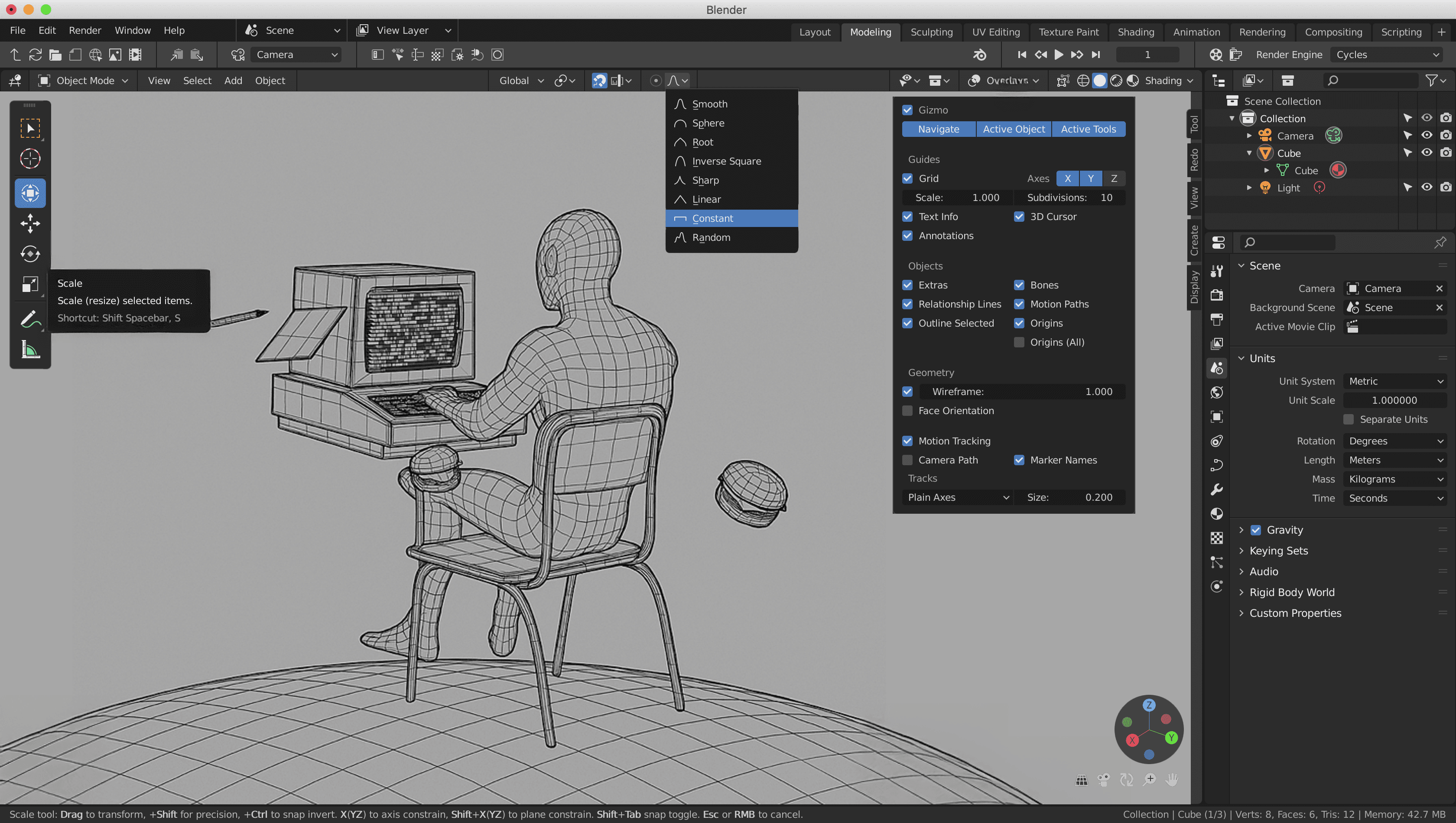Screen dimensions: 1456x823
Task: Click the Active Tools gizmo button
Action: 1089,130
